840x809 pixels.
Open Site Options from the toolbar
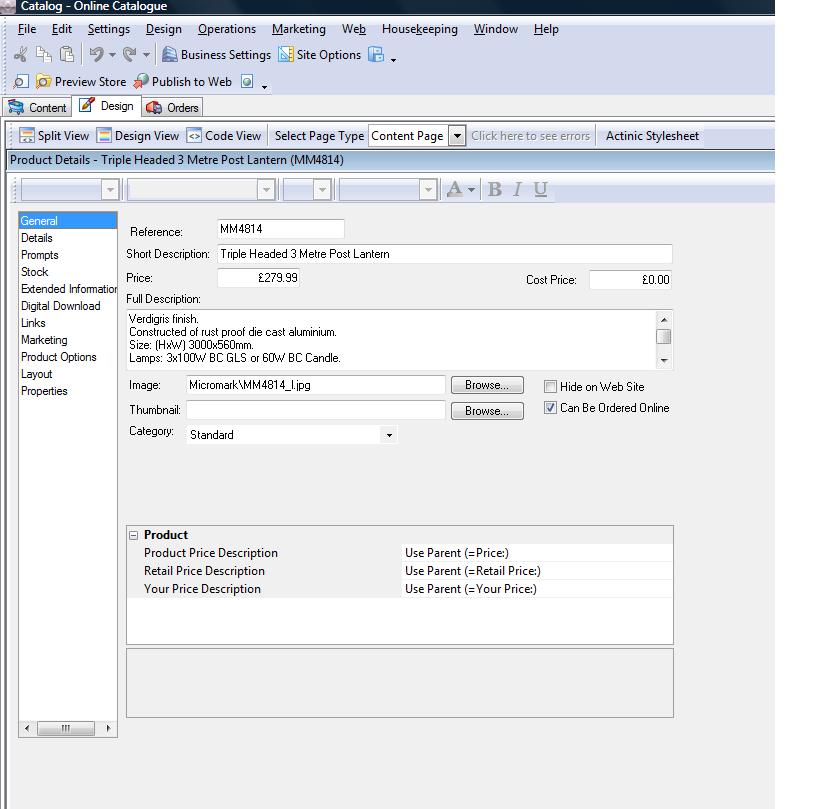(320, 55)
